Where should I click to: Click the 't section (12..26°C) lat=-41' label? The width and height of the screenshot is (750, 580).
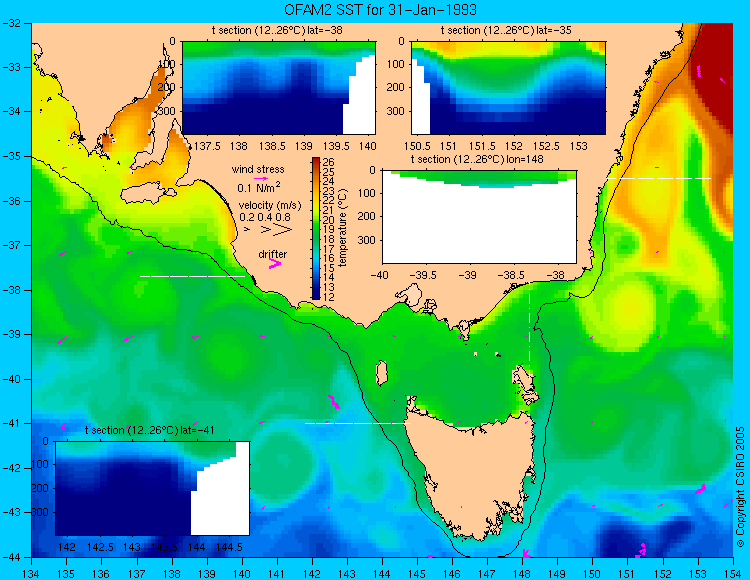click(x=150, y=430)
